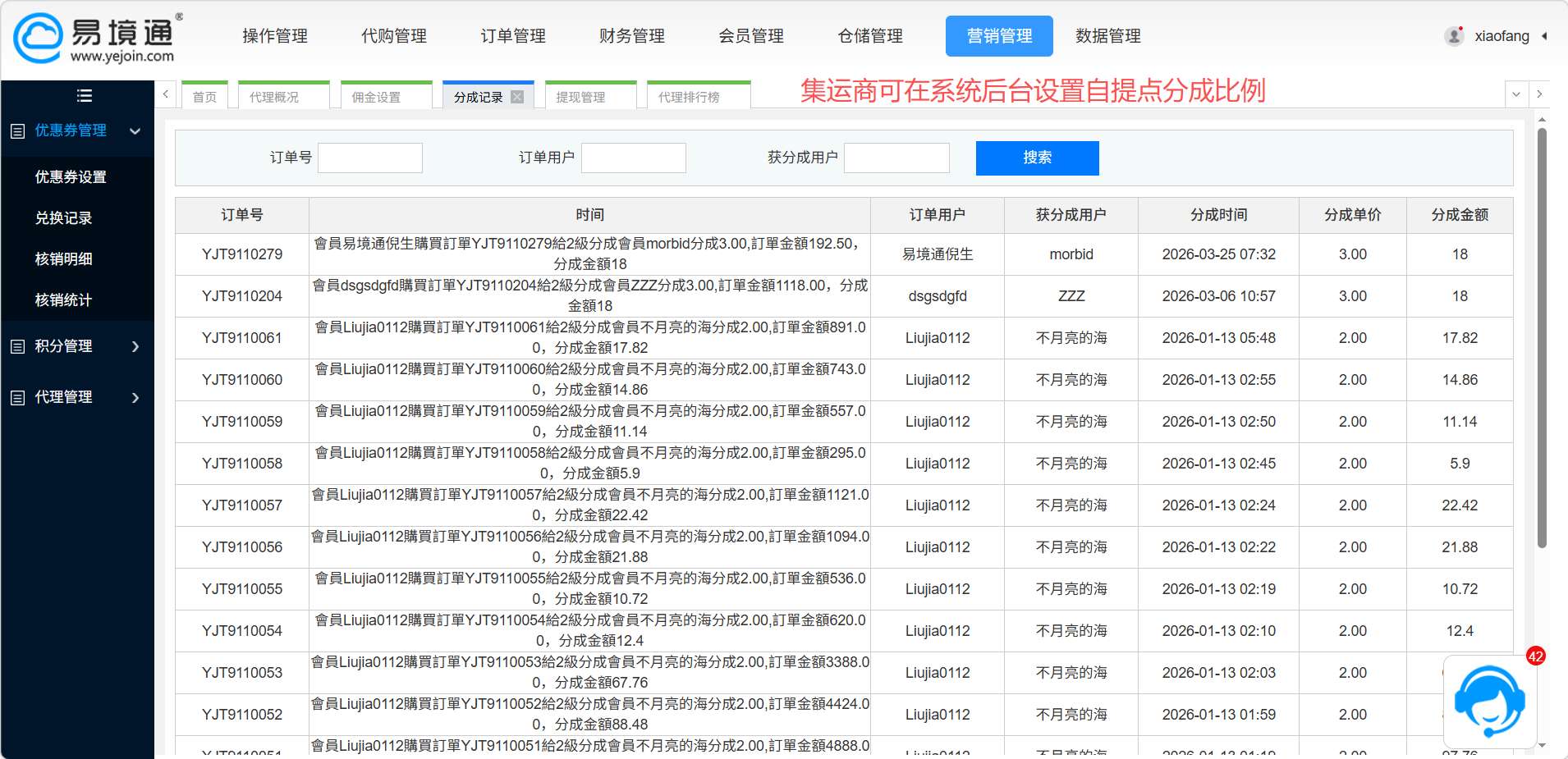Click order number YJT9110061
This screenshot has height=759, width=1568.
(x=242, y=338)
